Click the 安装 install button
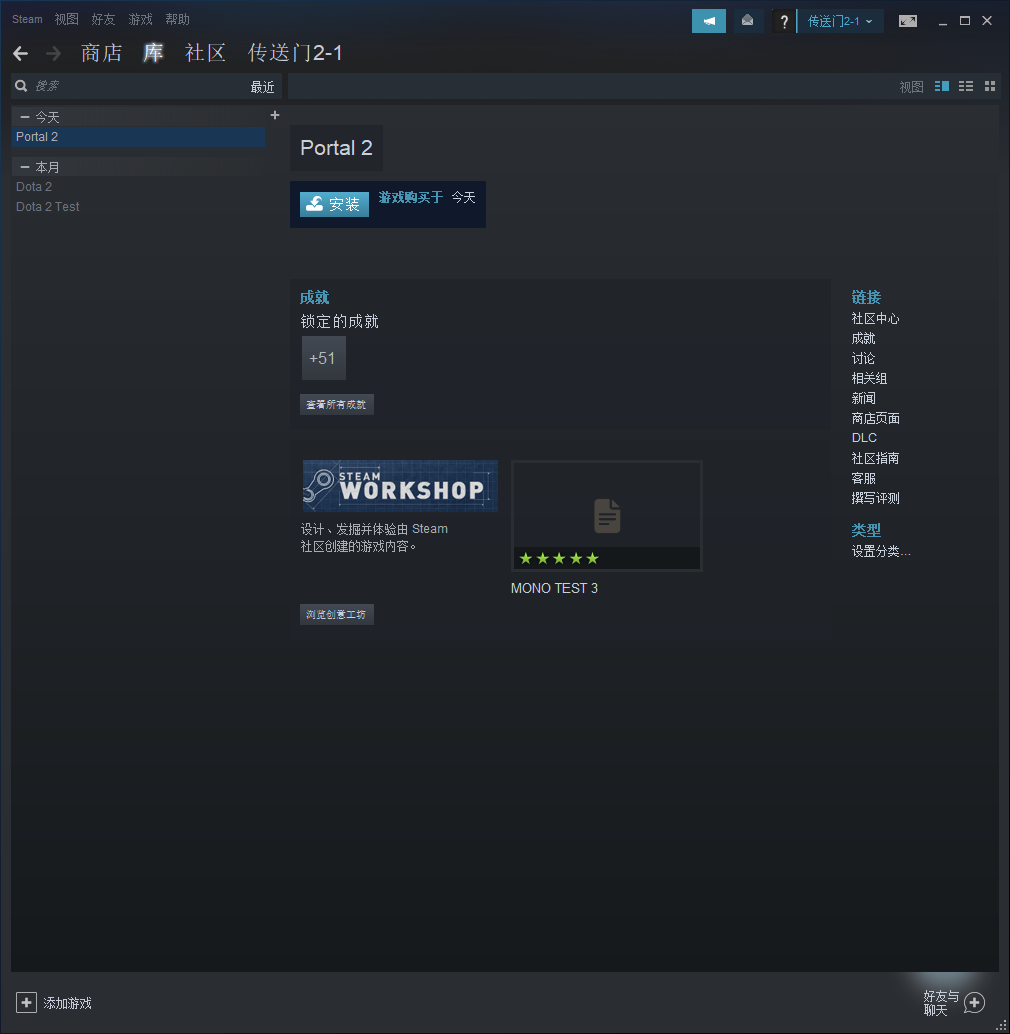This screenshot has width=1010, height=1034. point(334,204)
